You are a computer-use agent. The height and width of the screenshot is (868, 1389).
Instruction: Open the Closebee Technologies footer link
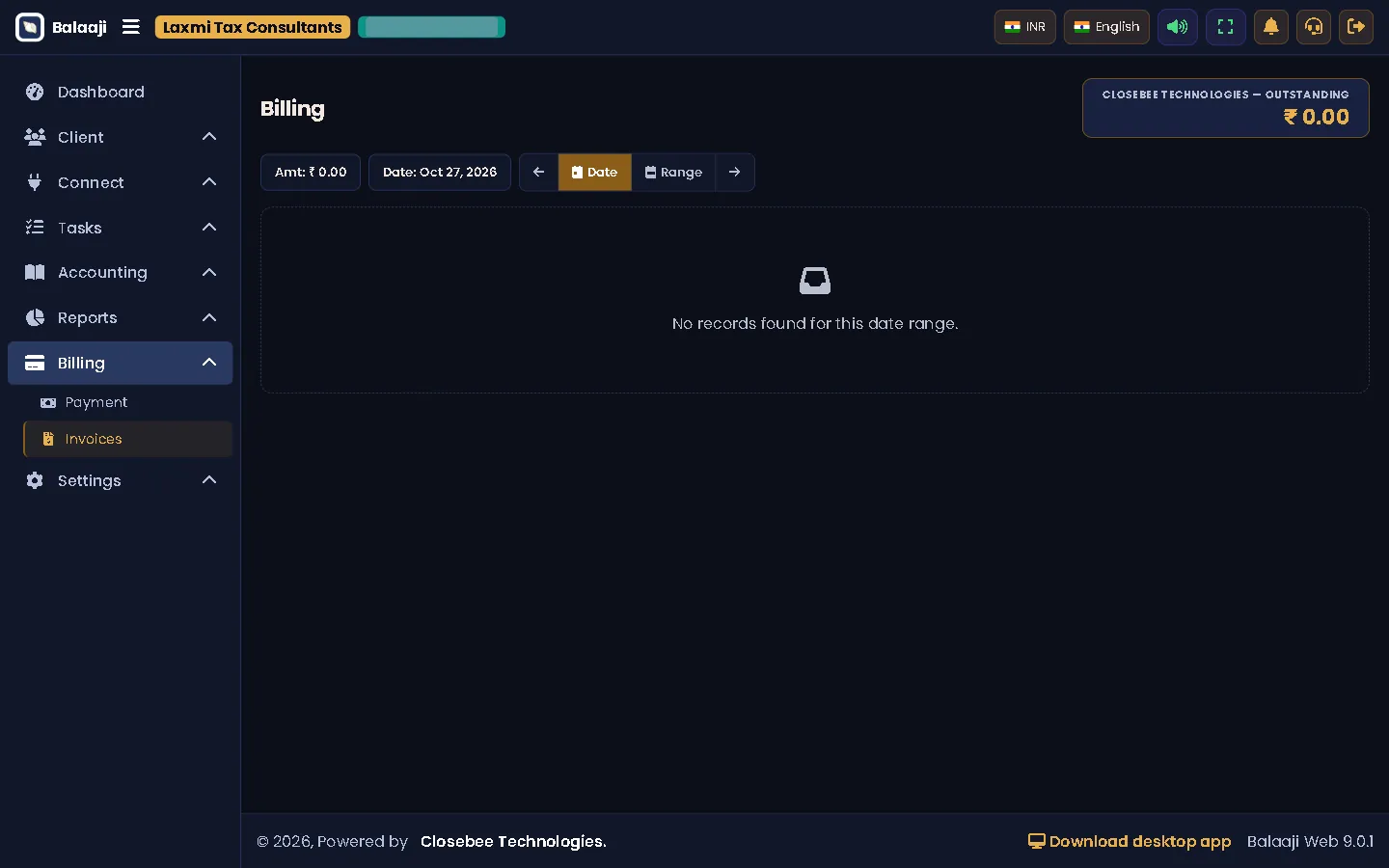pyautogui.click(x=513, y=842)
